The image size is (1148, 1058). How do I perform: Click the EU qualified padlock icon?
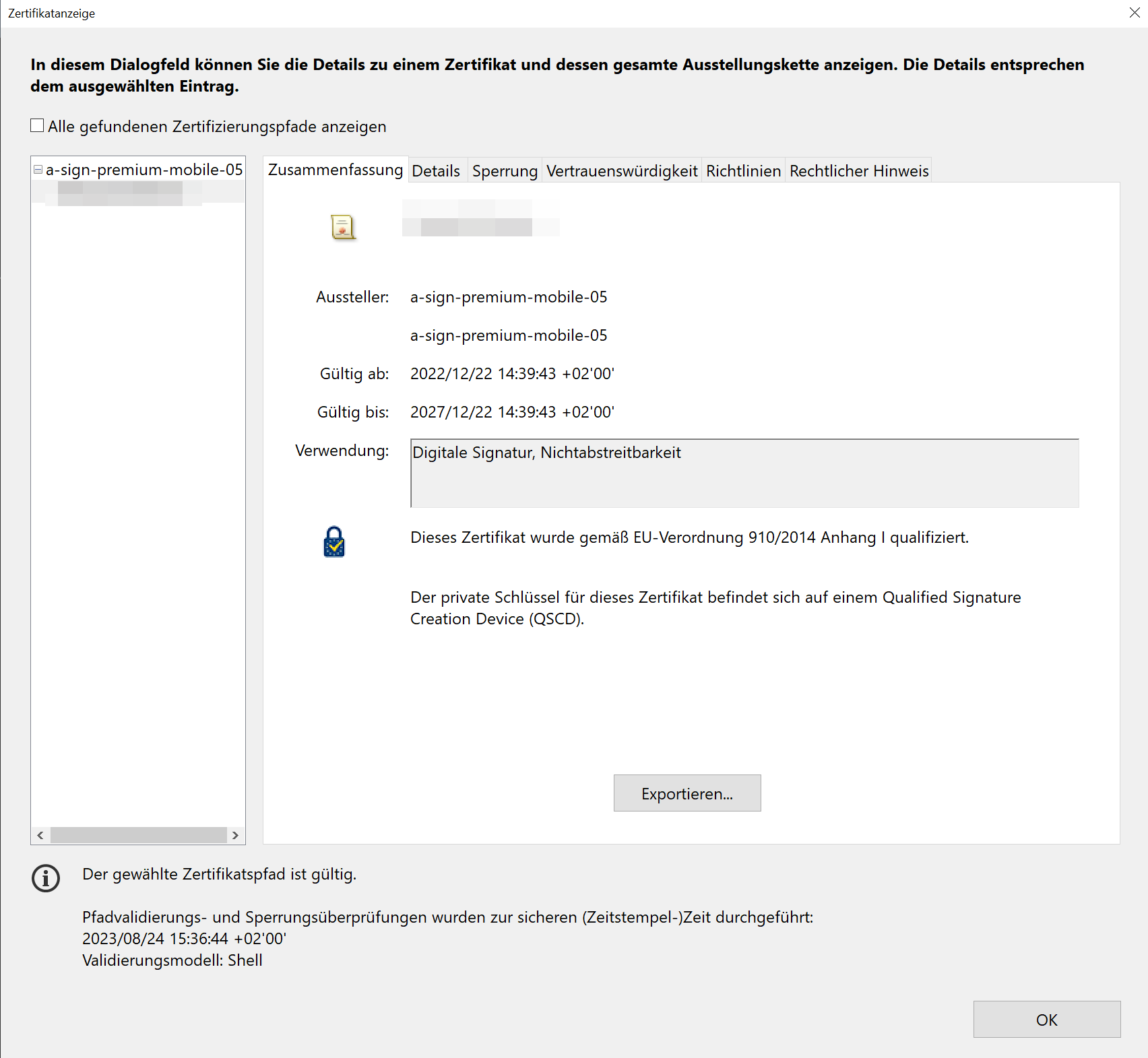pyautogui.click(x=334, y=542)
